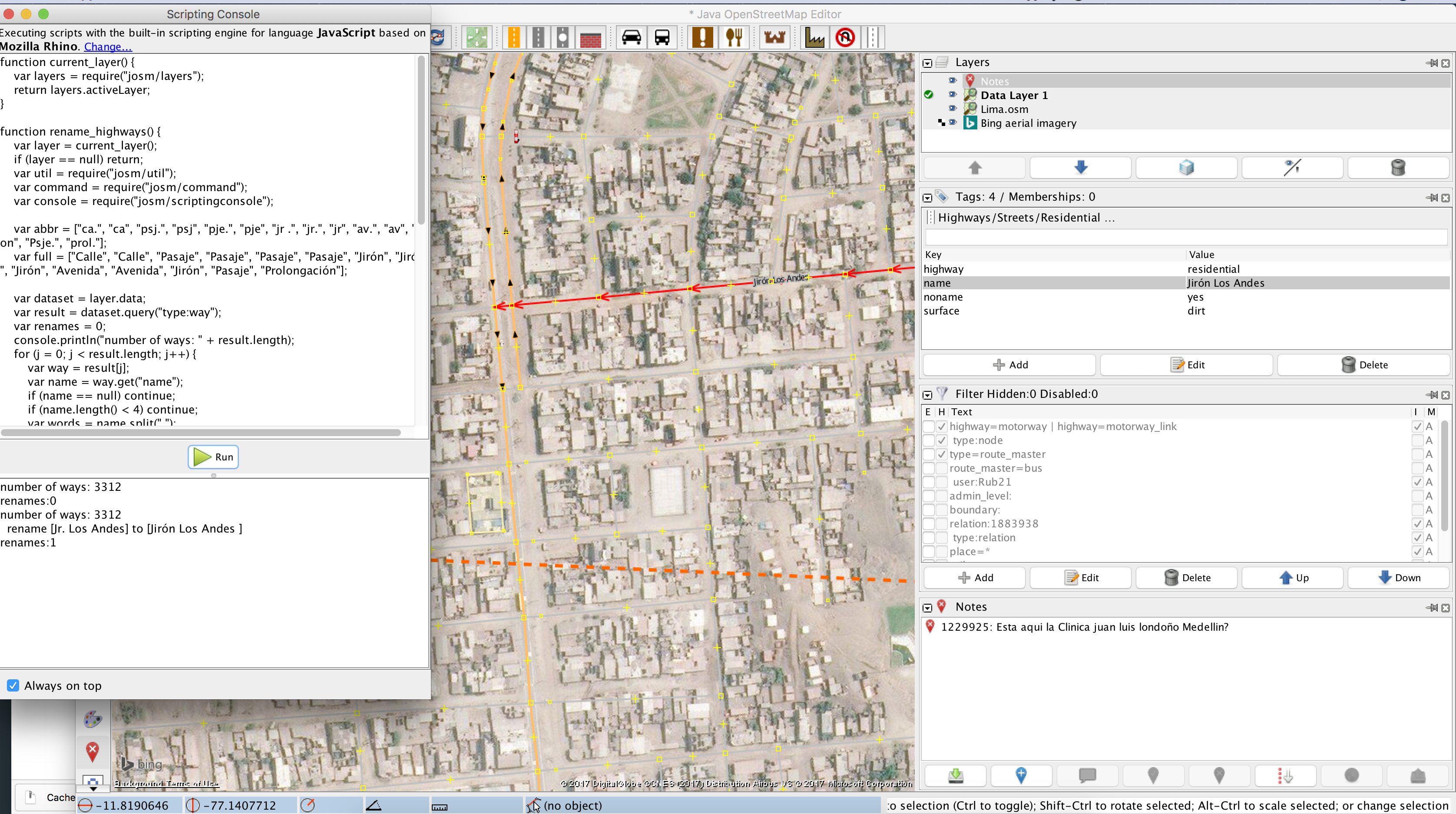Move Data Layer 1 down with the arrow icon
This screenshot has width=1456, height=814.
pos(1080,167)
